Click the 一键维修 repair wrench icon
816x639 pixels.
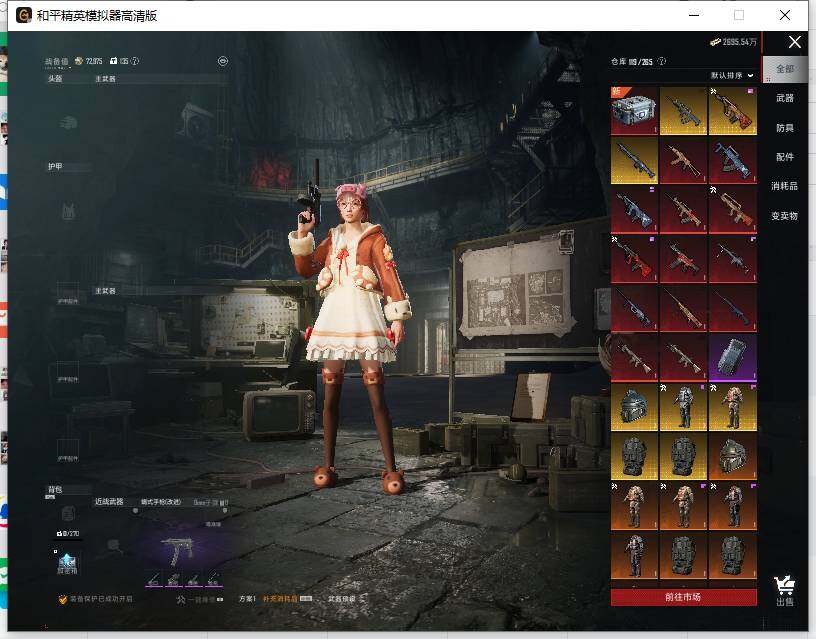point(182,599)
